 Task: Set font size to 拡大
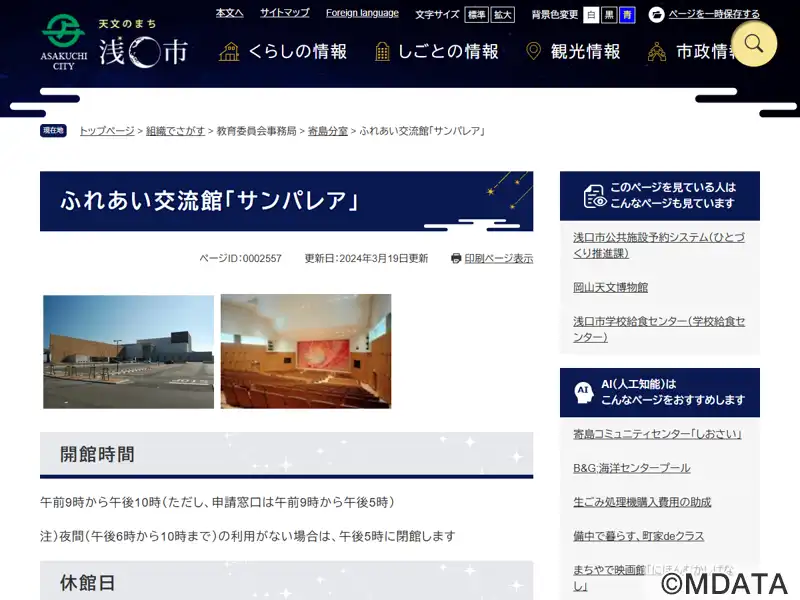click(502, 15)
